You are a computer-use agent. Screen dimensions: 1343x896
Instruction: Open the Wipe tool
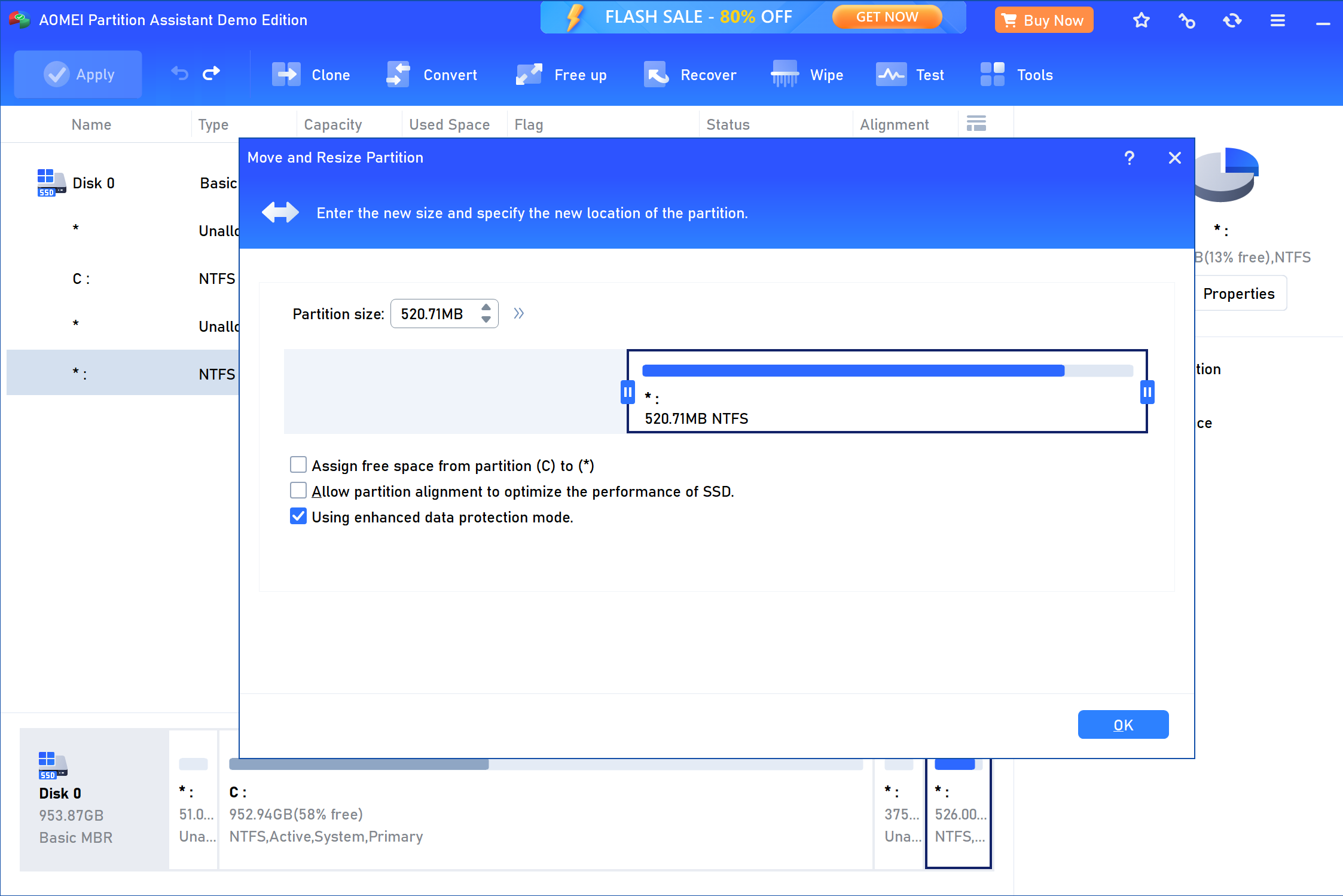807,75
